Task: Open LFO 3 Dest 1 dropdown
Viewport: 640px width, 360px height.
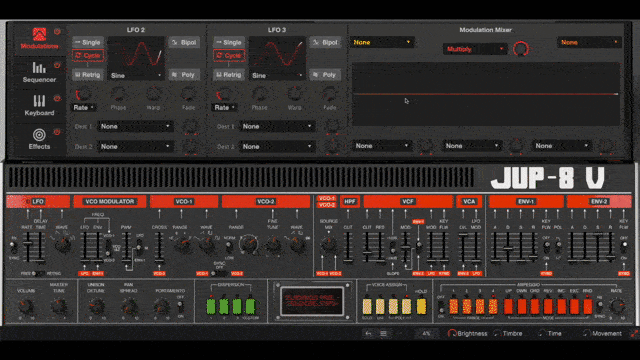Action: (277, 127)
